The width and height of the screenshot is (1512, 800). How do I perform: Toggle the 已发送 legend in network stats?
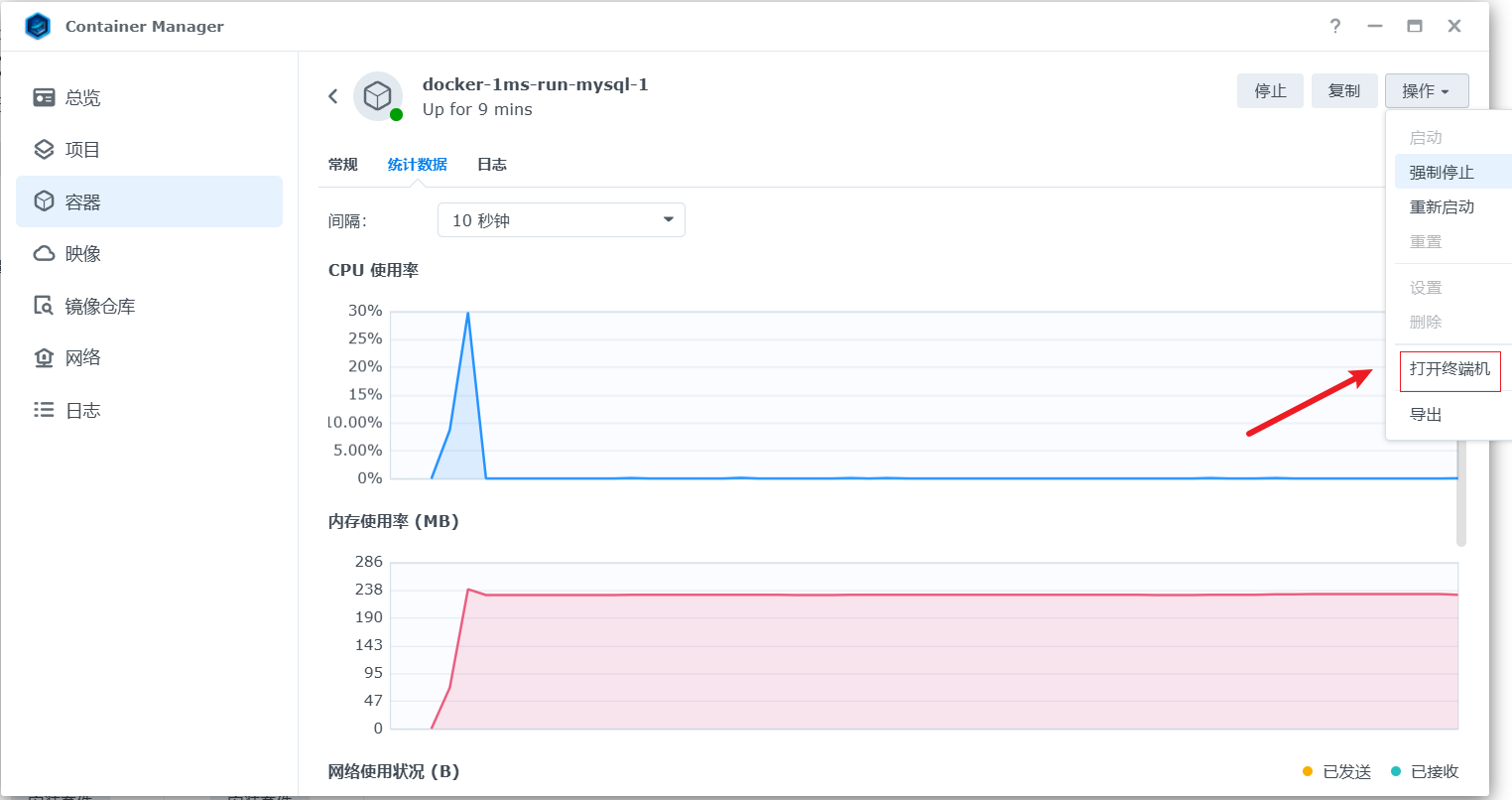tap(1349, 771)
